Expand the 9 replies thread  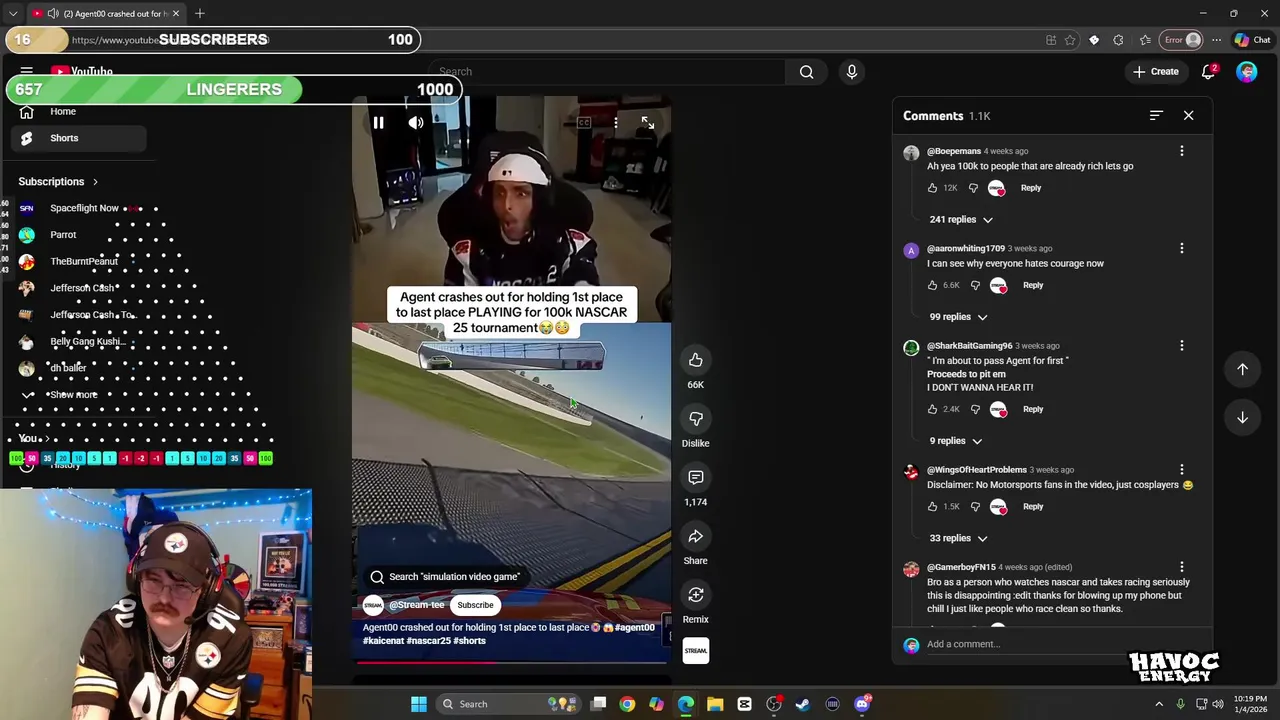(x=956, y=441)
